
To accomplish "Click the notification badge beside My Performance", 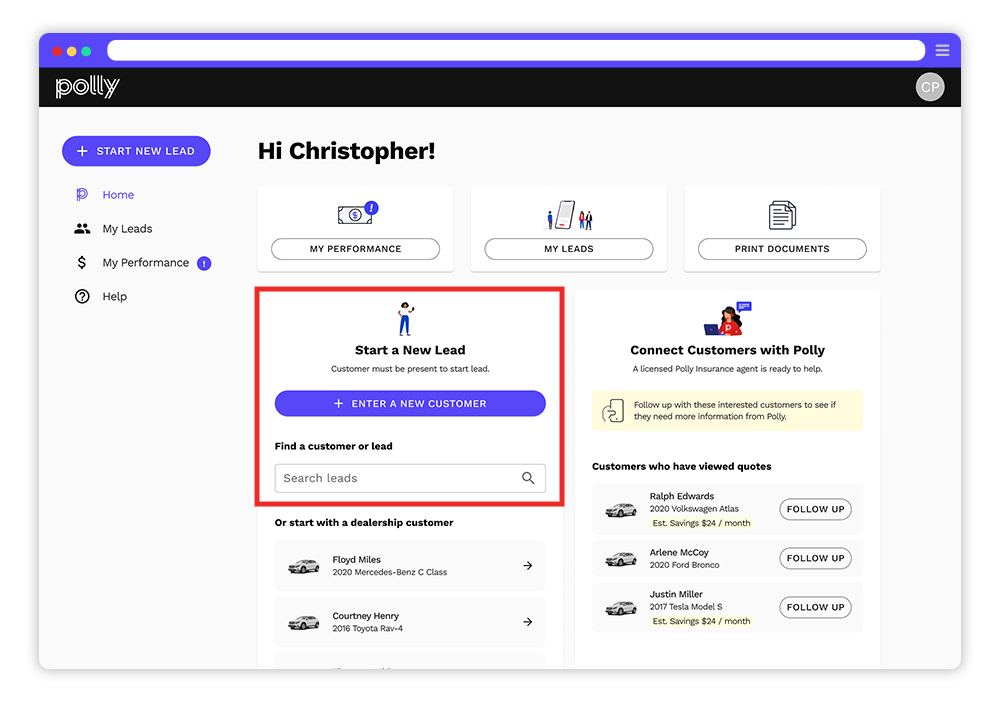I will coord(204,263).
